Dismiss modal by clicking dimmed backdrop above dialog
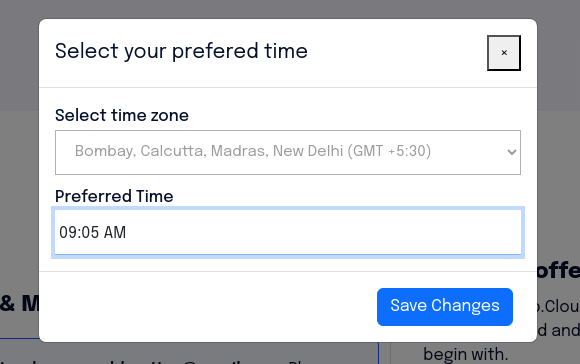This screenshot has height=364, width=580. click(x=289, y=9)
